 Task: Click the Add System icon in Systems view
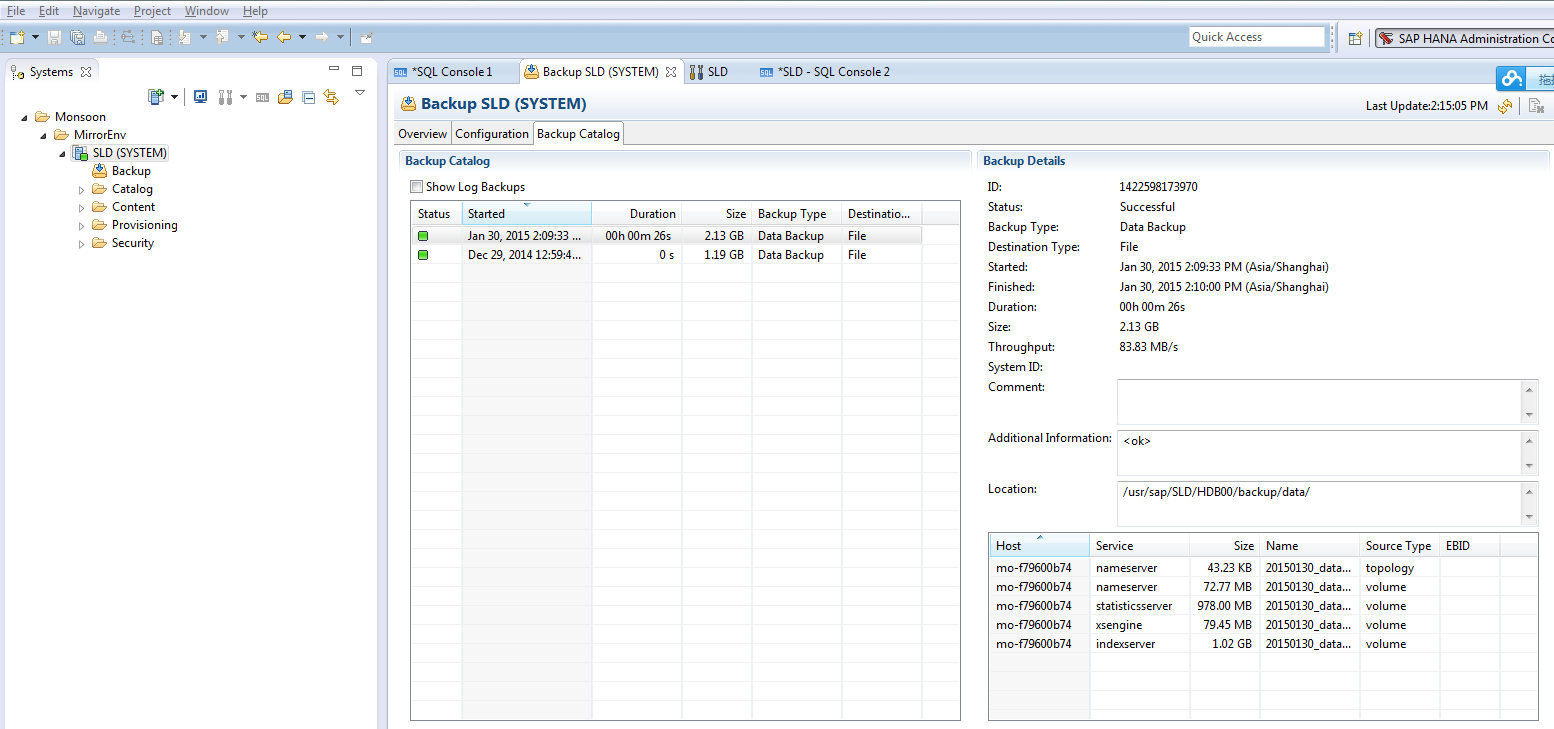coord(156,96)
